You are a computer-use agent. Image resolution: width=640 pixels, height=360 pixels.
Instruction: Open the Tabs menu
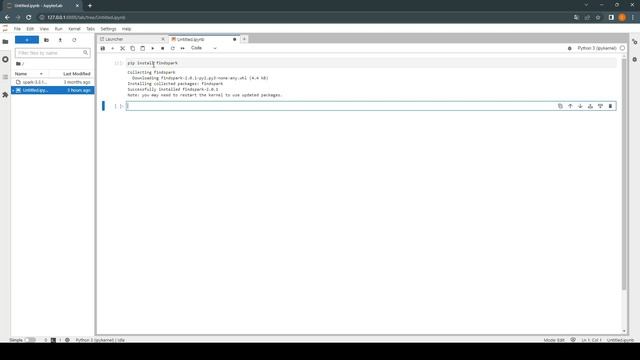pyautogui.click(x=90, y=29)
